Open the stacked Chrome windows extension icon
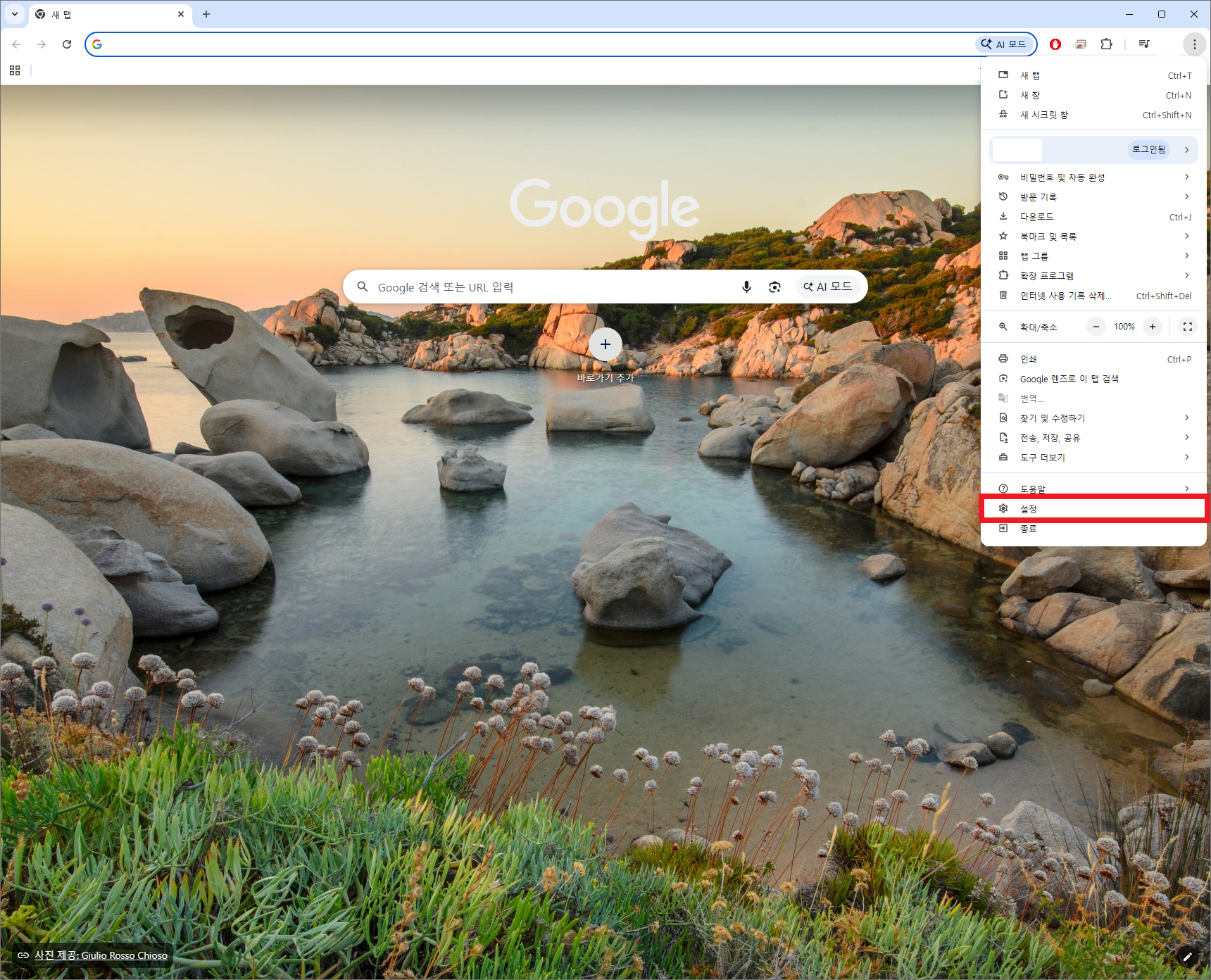This screenshot has height=980, width=1211. (1081, 44)
